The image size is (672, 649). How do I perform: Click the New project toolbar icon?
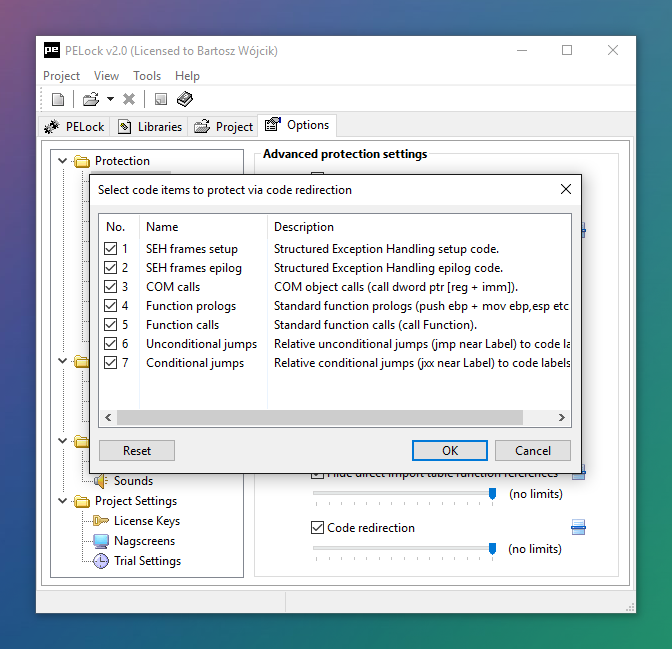click(58, 99)
